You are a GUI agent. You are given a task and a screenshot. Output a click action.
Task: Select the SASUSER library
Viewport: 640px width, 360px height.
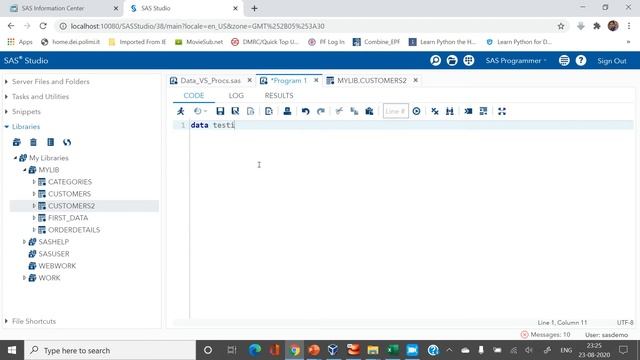[x=54, y=254]
